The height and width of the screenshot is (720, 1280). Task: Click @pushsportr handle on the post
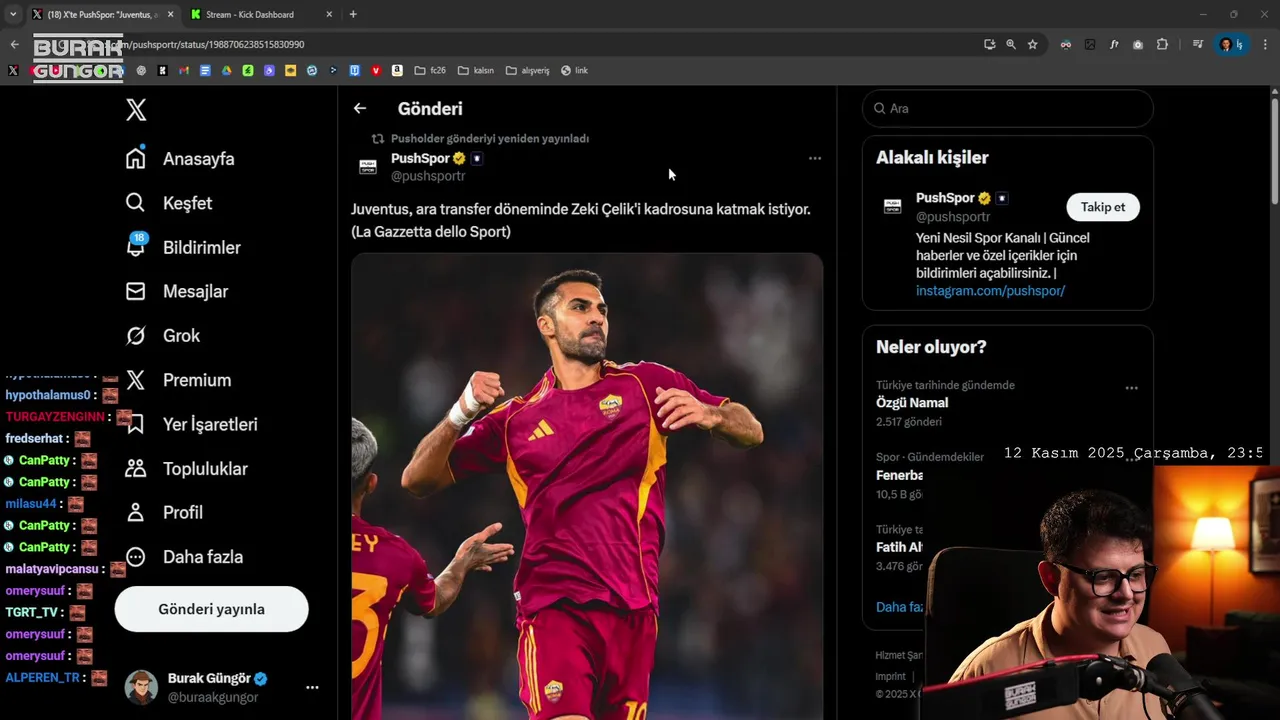[x=428, y=176]
